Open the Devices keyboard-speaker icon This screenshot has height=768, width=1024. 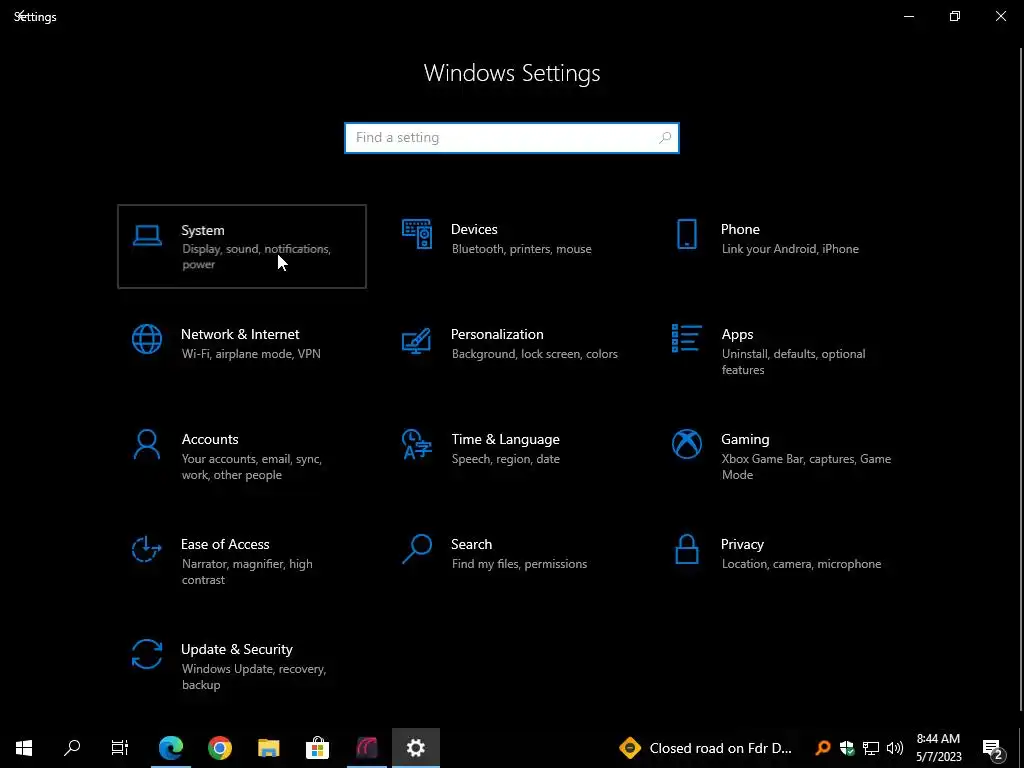tap(417, 234)
